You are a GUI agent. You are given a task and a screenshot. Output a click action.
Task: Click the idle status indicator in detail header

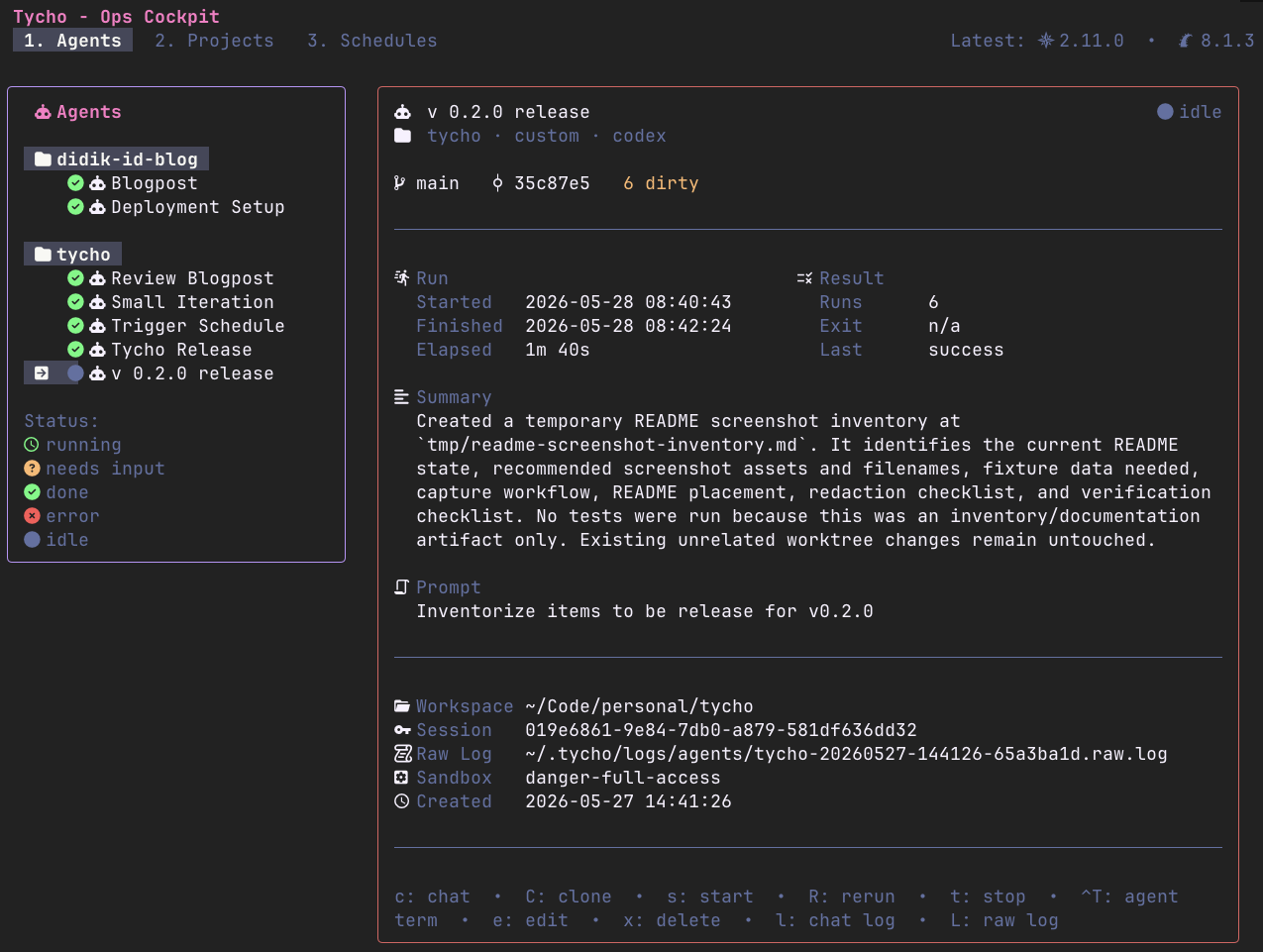pos(1189,112)
